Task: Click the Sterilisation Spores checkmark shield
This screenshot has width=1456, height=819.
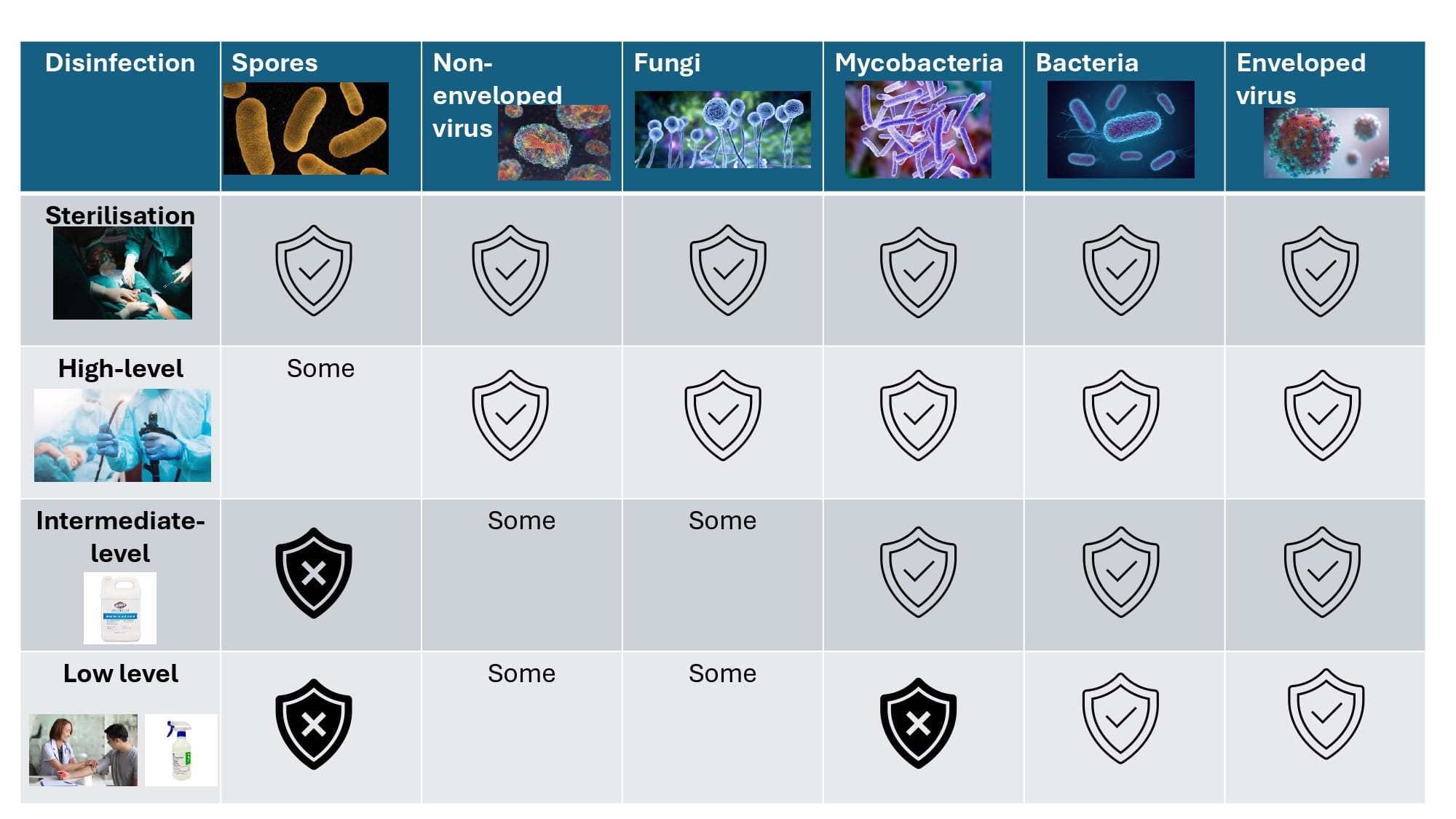Action: tap(314, 270)
